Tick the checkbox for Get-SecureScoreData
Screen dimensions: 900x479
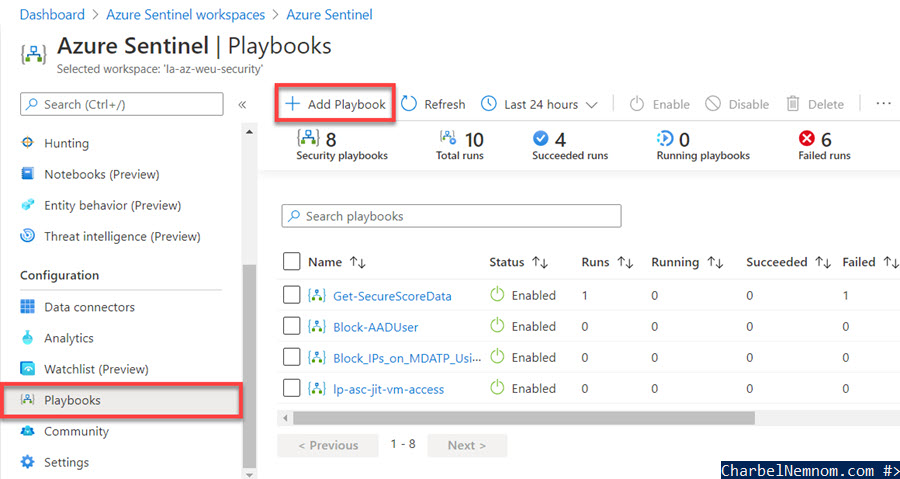pyautogui.click(x=292, y=295)
